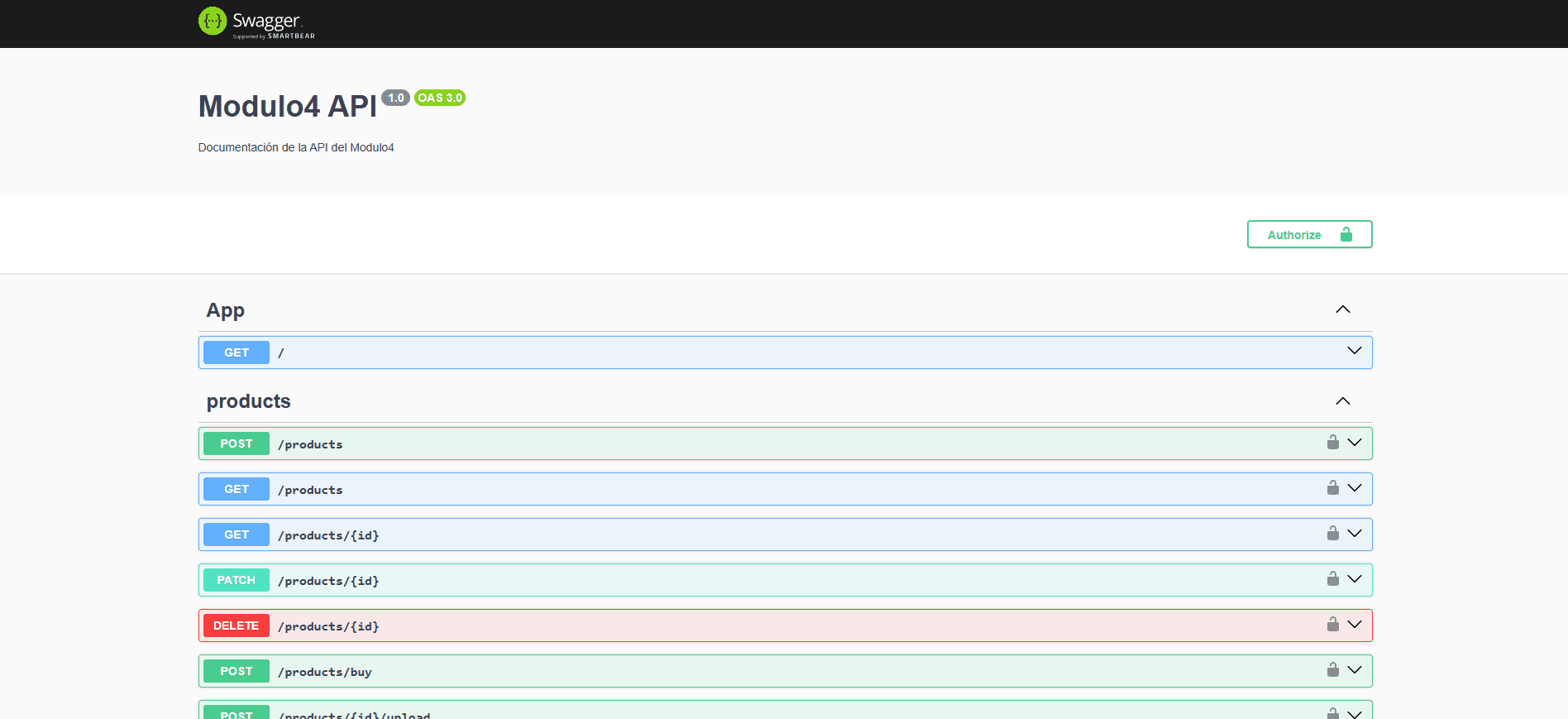Click the App tag heading
Image resolution: width=1568 pixels, height=719 pixels.
point(226,310)
